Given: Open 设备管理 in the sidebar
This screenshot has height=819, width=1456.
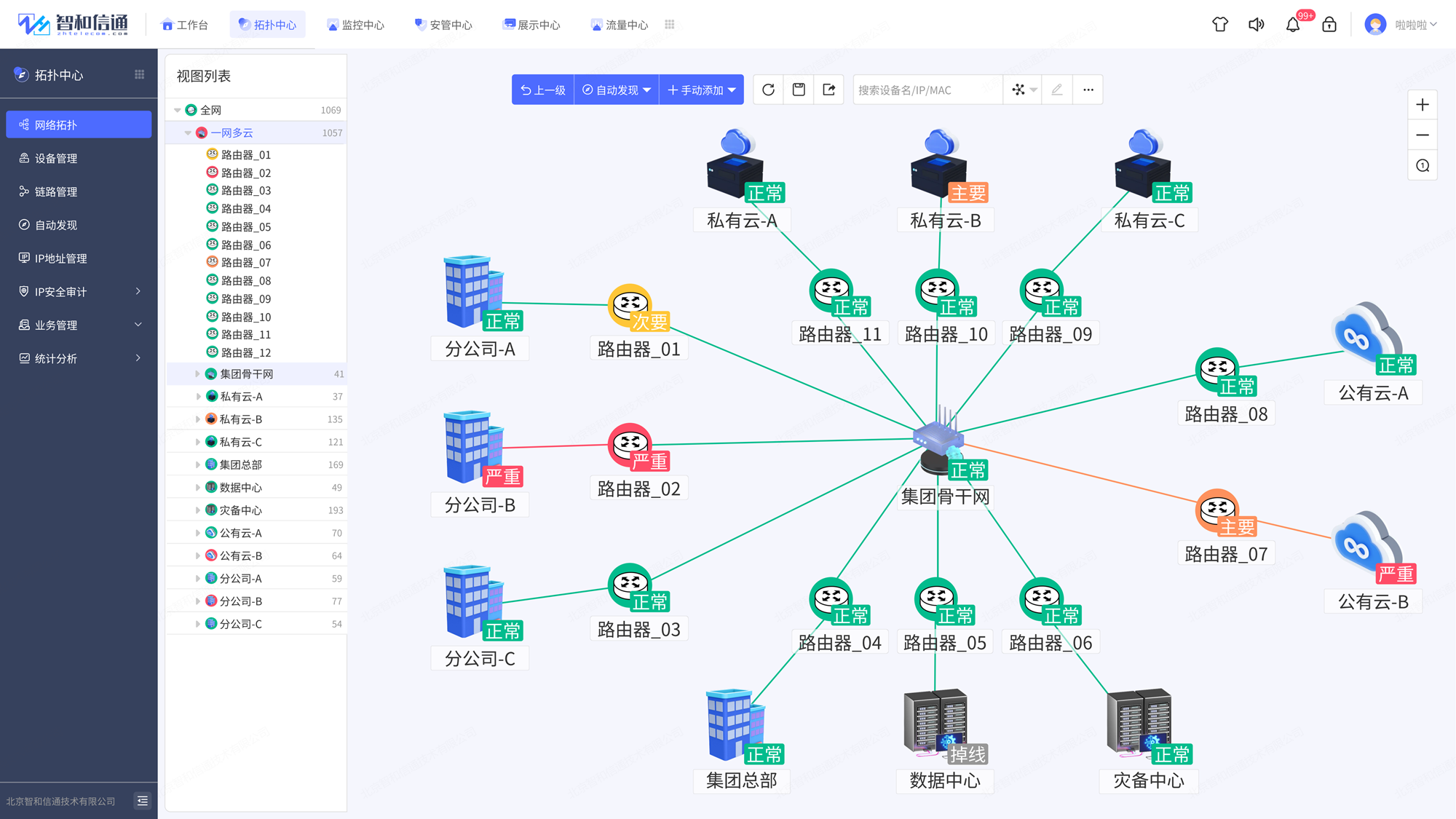Looking at the screenshot, I should point(79,158).
